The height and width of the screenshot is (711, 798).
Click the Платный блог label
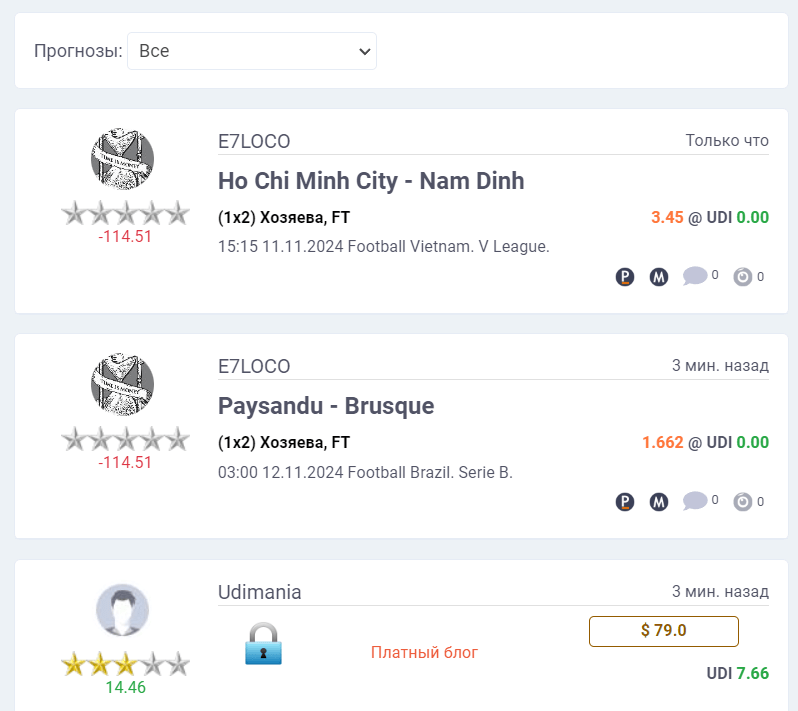(x=424, y=652)
